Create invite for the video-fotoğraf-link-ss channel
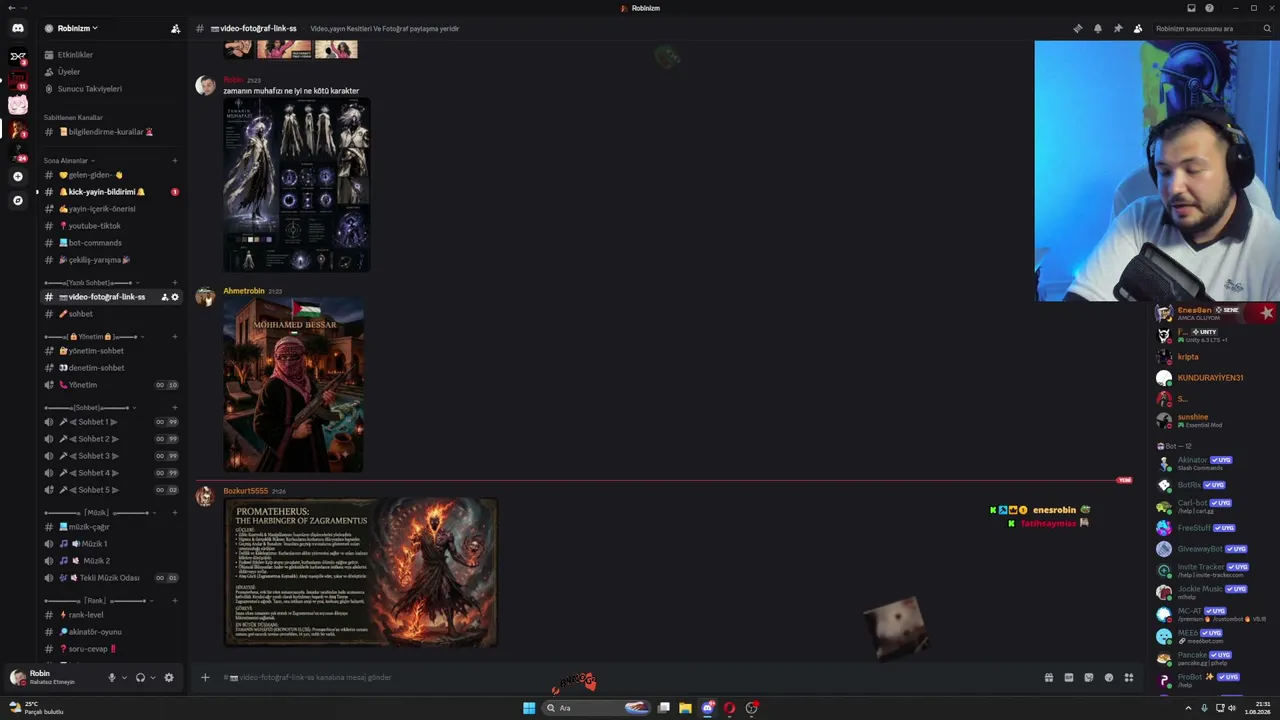 pyautogui.click(x=165, y=297)
